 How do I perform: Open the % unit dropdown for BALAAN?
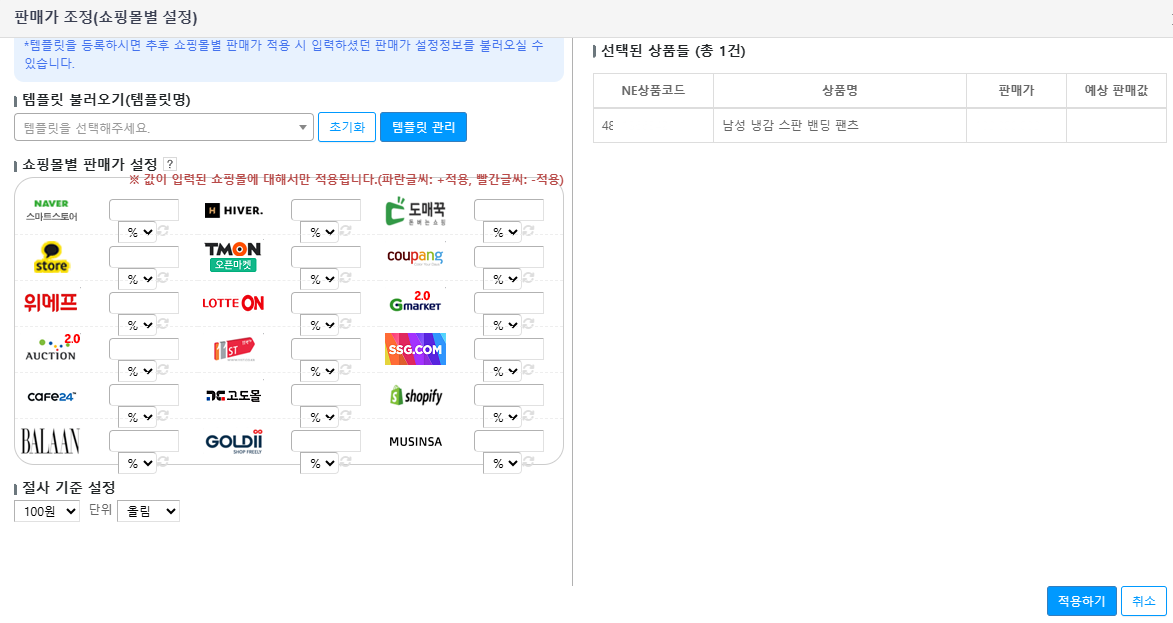(x=137, y=464)
